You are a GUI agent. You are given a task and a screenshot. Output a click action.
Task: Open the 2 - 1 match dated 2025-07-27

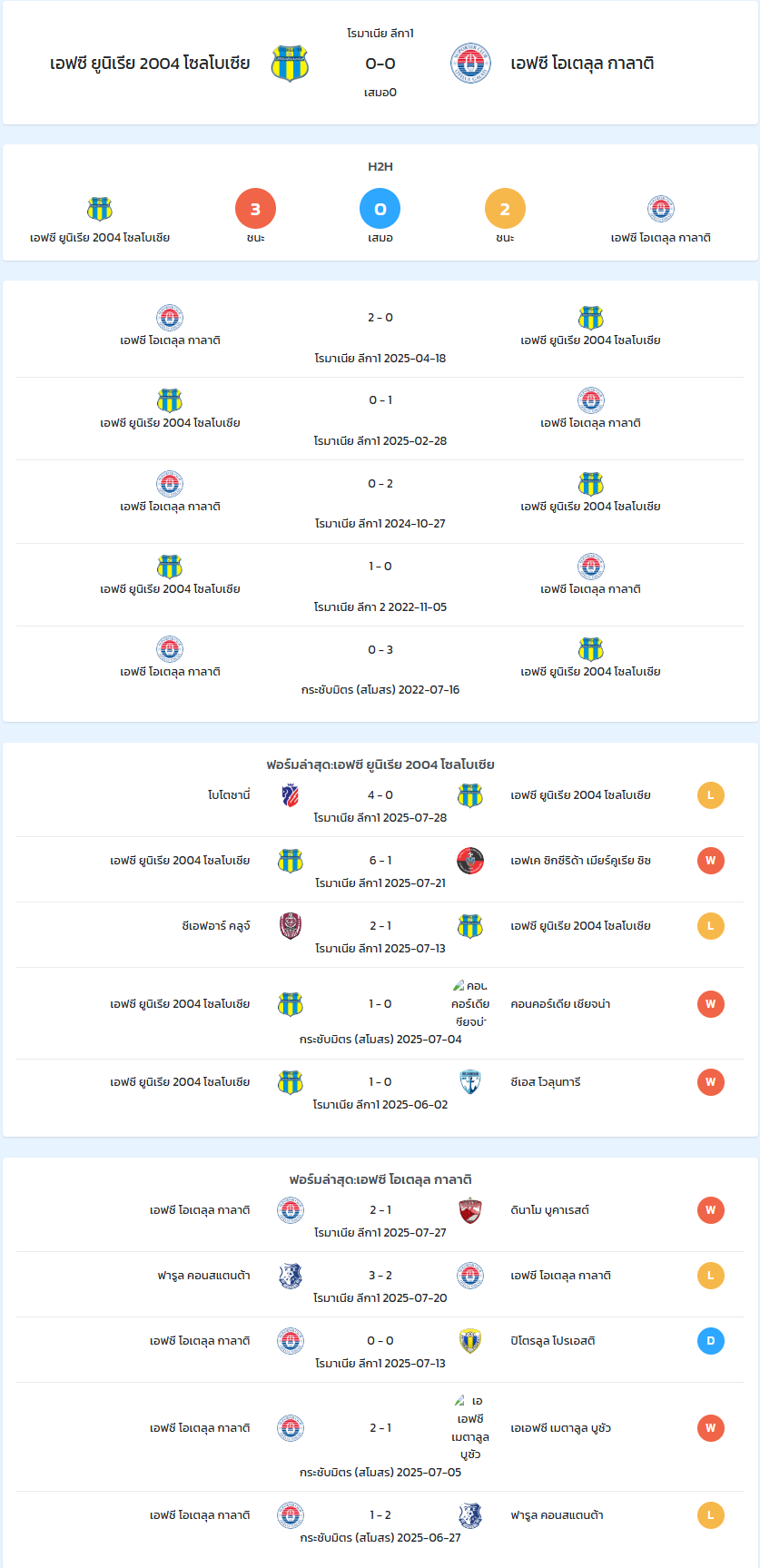click(380, 1220)
